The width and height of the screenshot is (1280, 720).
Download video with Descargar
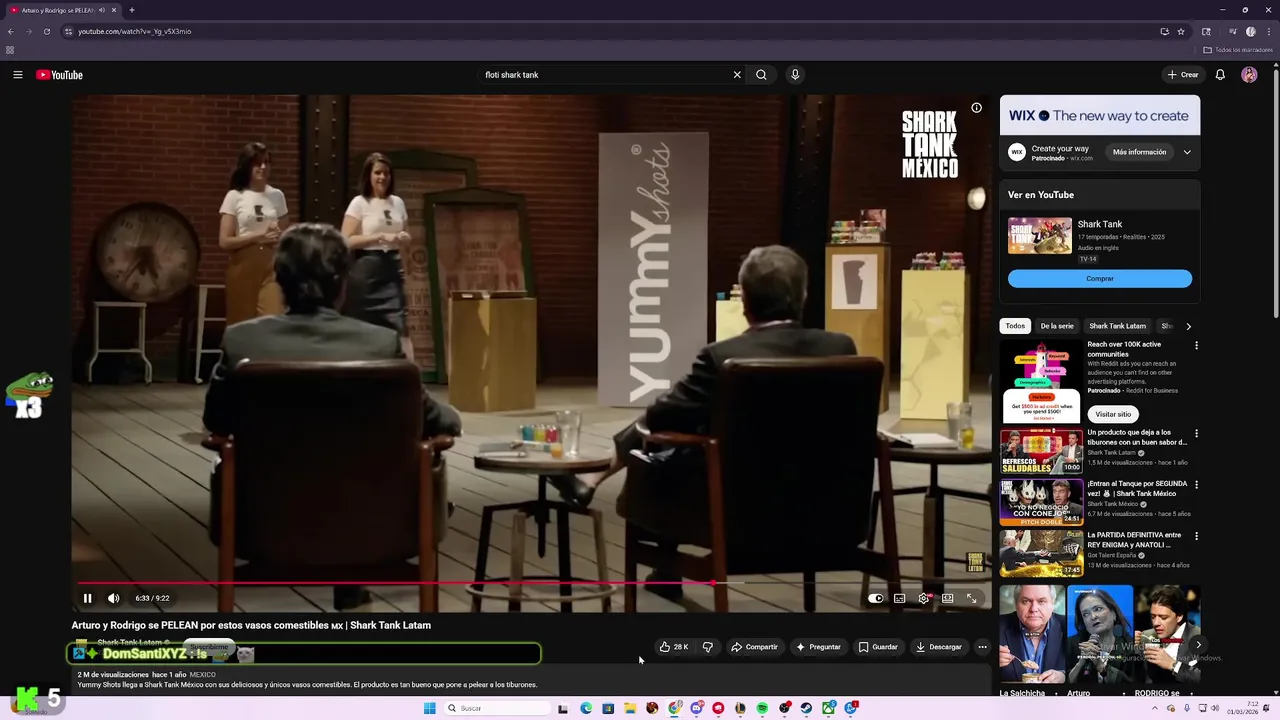click(938, 647)
